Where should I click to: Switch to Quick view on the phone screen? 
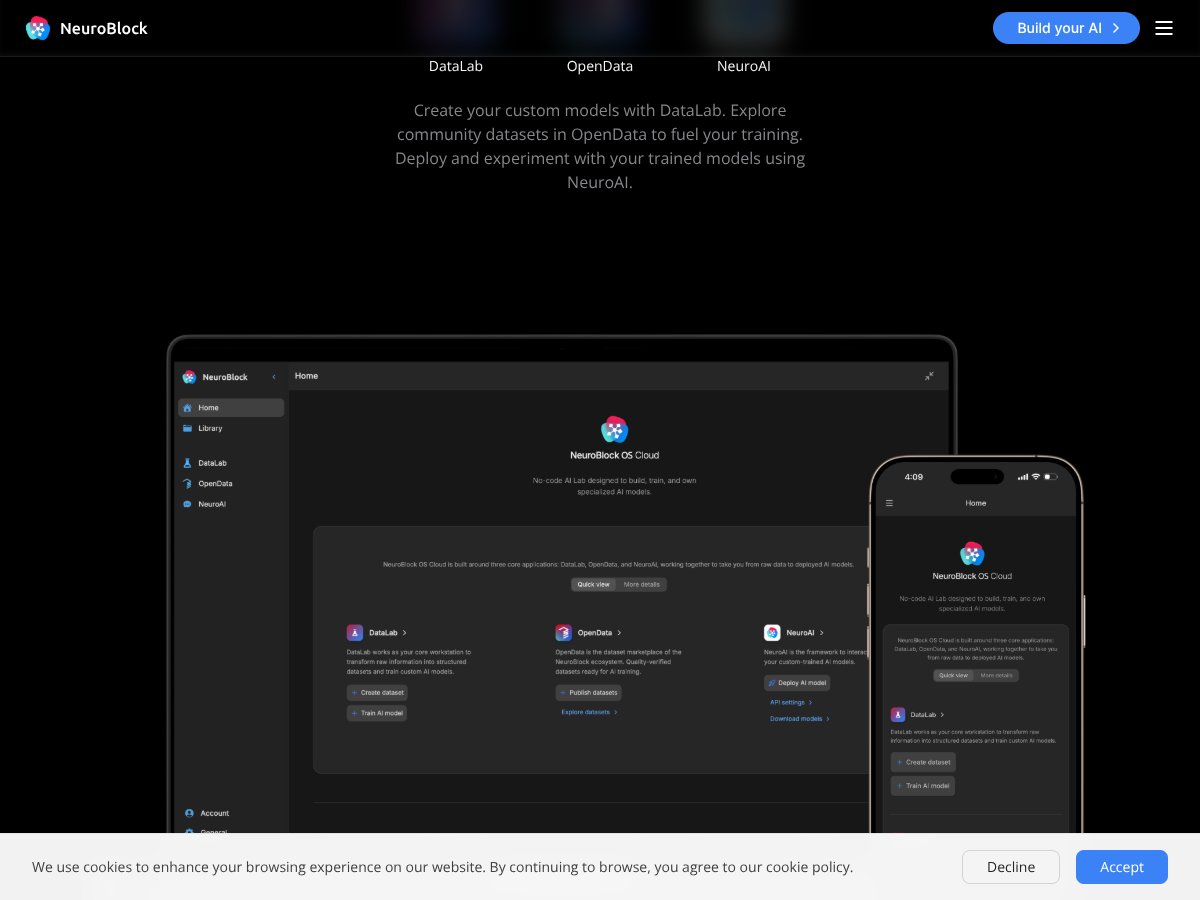coord(954,675)
